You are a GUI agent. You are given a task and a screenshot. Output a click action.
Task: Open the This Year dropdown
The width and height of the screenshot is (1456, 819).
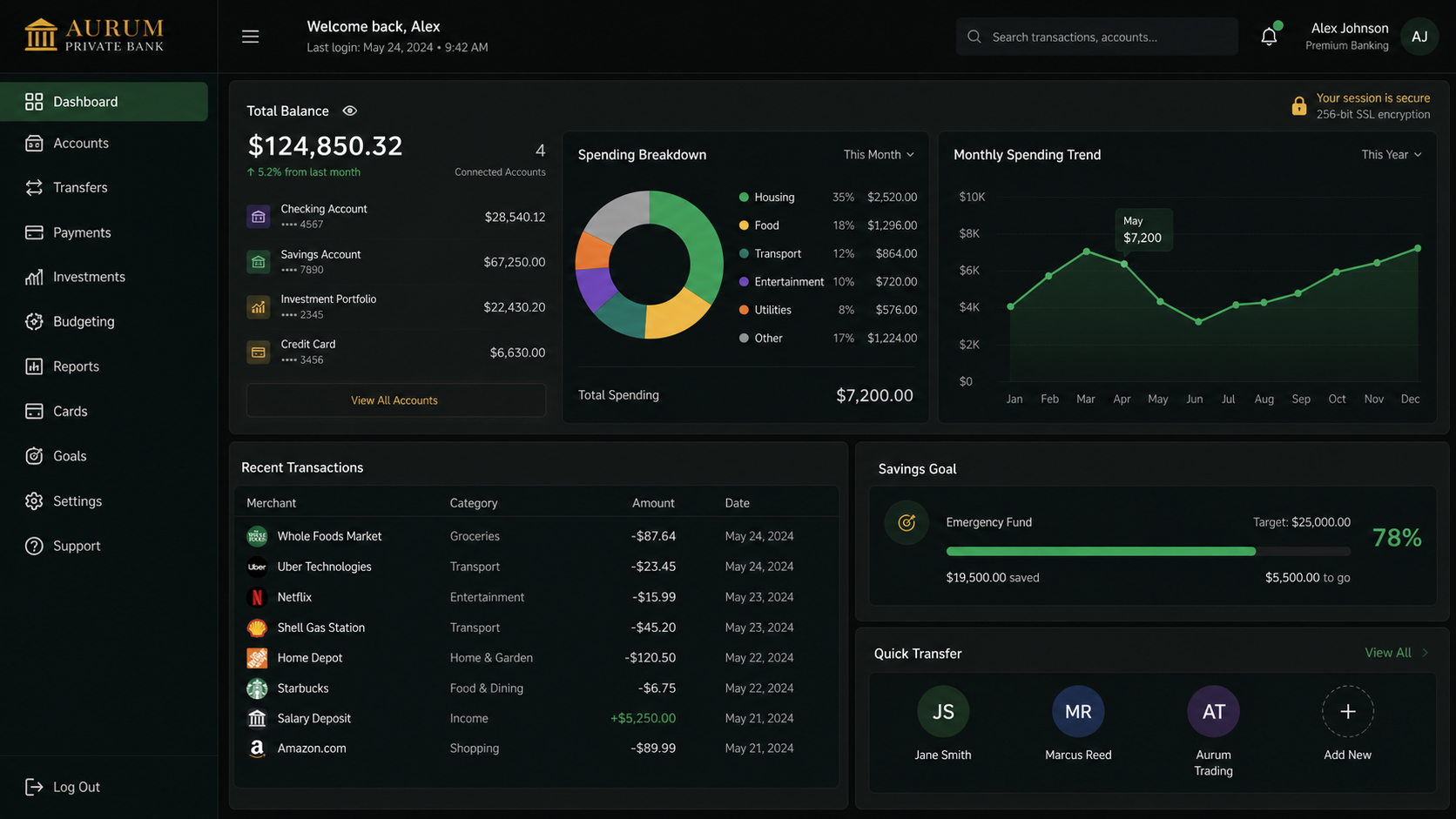point(1391,154)
